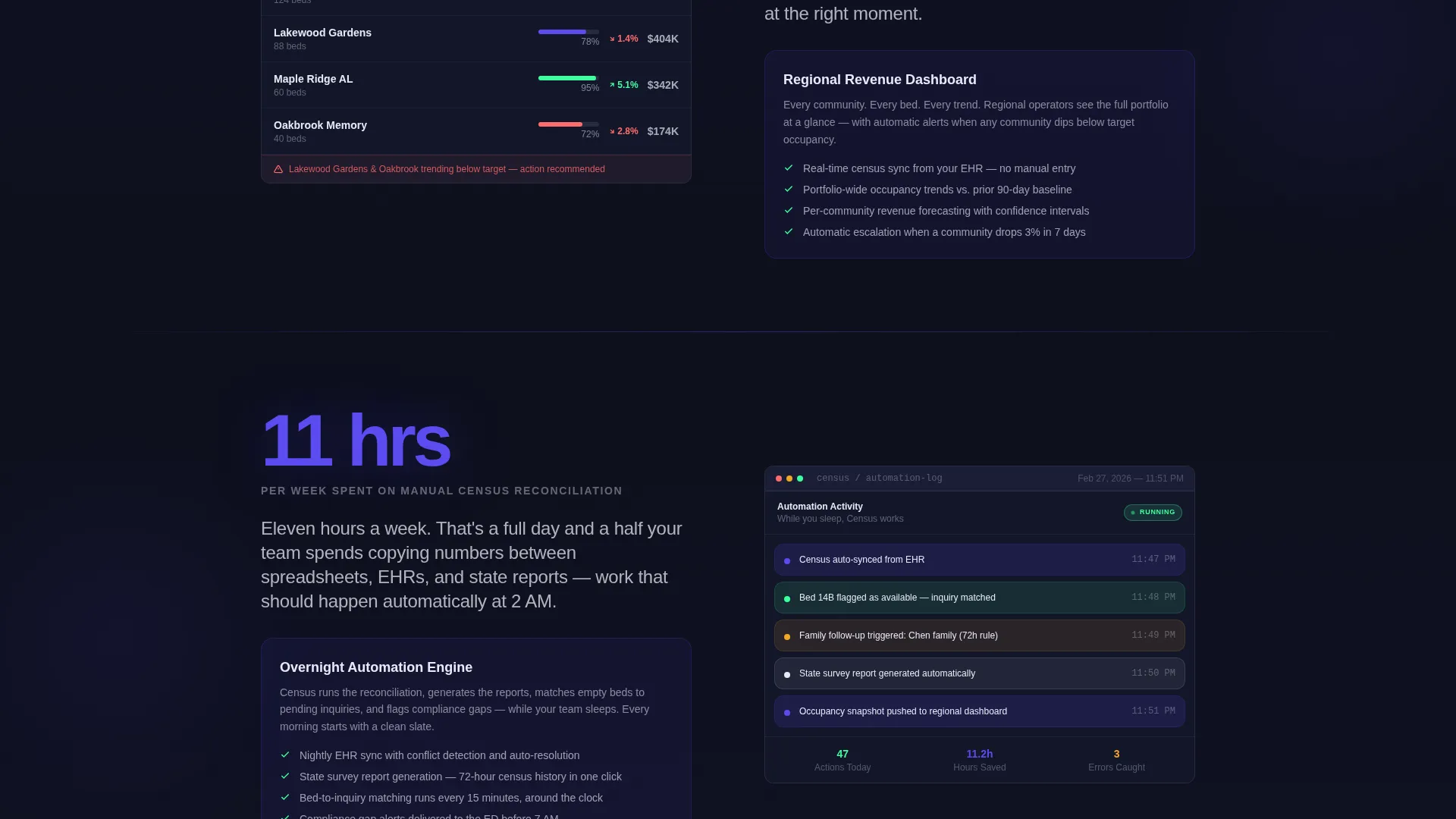Click purple dot on Census auto-synced row
The height and width of the screenshot is (819, 1456).
point(787,561)
